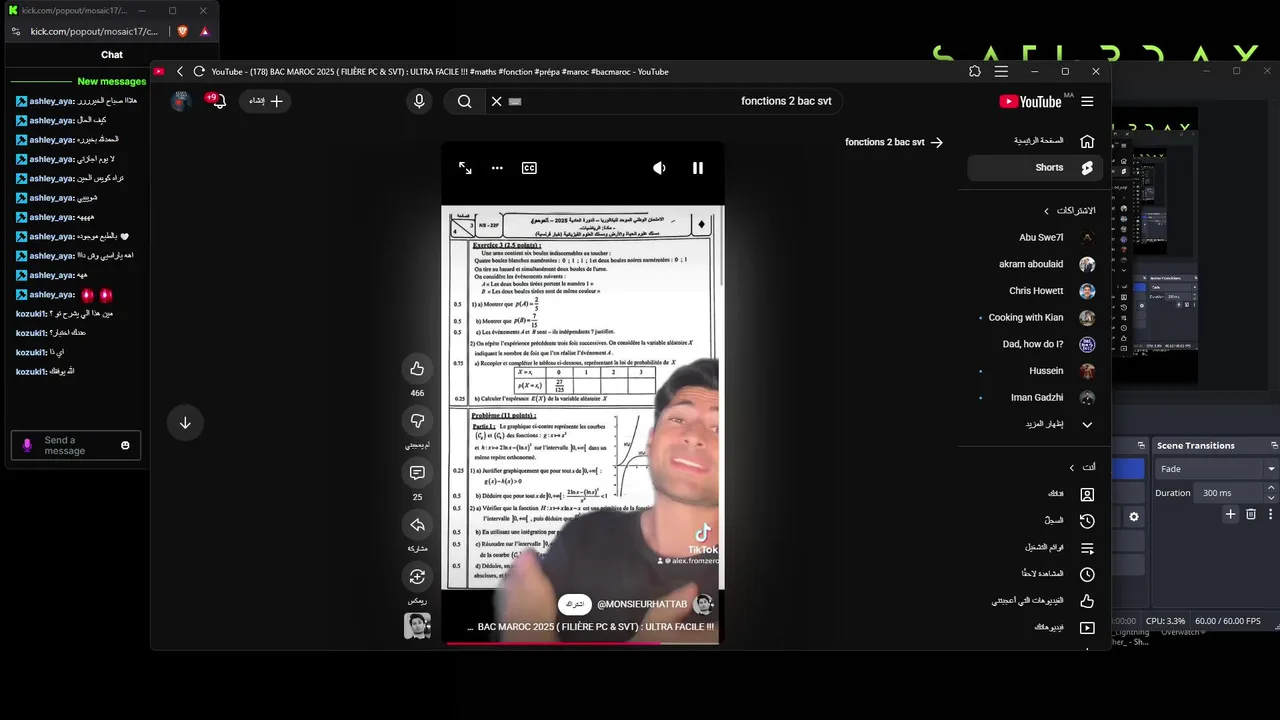1280x720 pixels.
Task: Open the emoji picker in Kick chat
Action: (125, 445)
